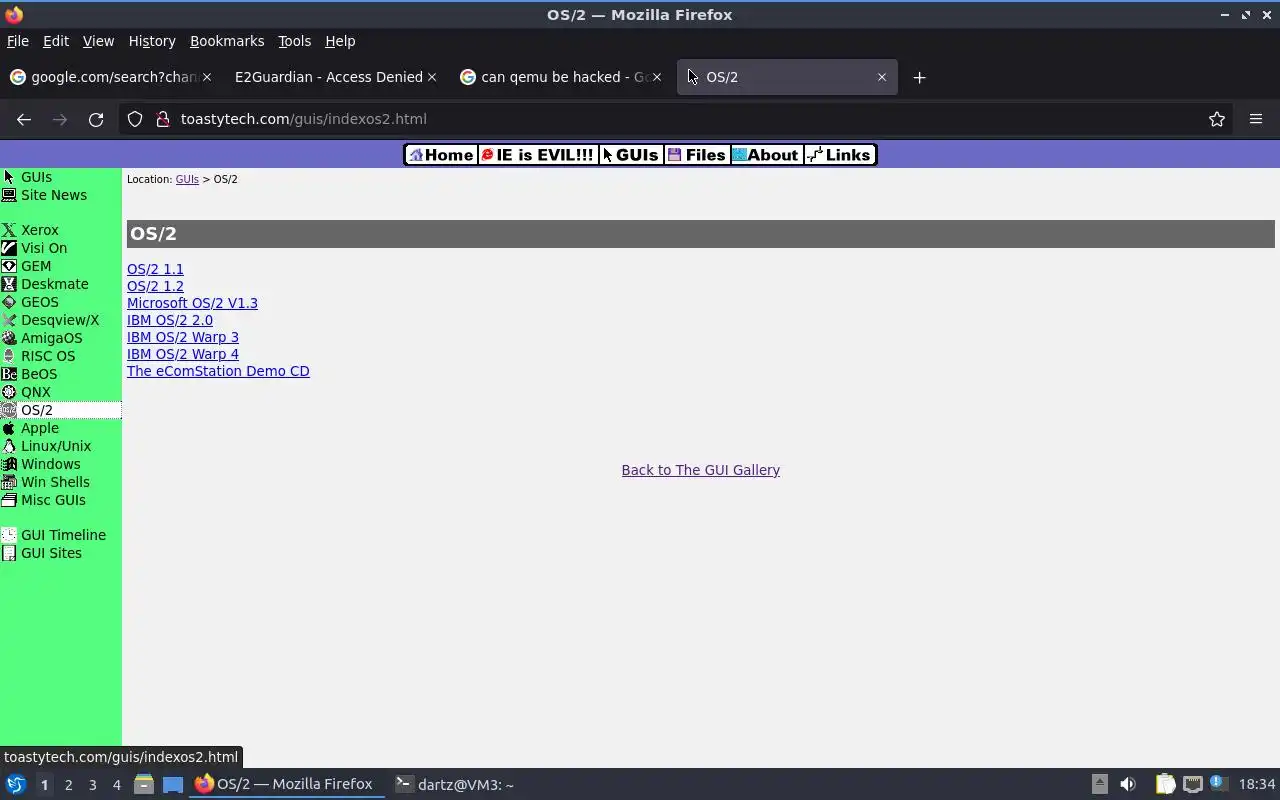Click the GUIs button in top navigation
1280x800 pixels.
click(x=631, y=155)
